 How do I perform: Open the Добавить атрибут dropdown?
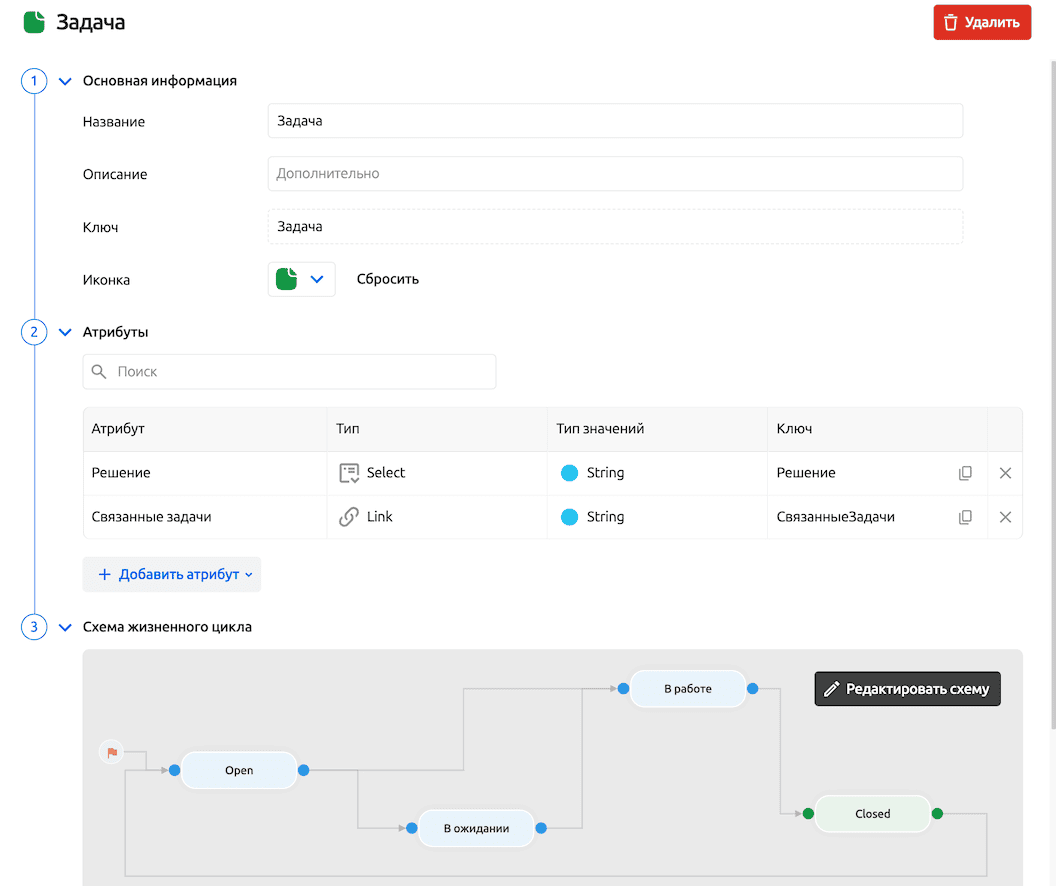[172, 574]
